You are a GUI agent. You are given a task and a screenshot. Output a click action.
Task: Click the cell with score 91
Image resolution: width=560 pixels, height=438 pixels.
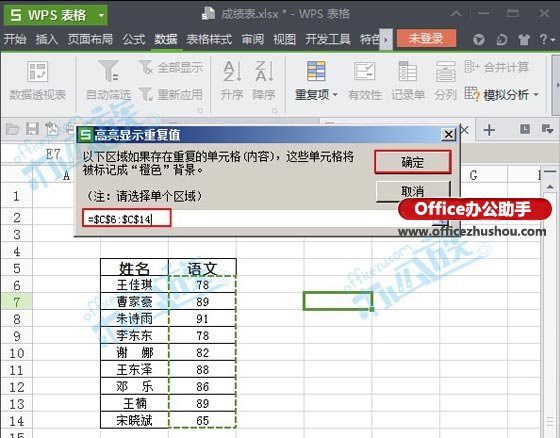[x=202, y=319]
